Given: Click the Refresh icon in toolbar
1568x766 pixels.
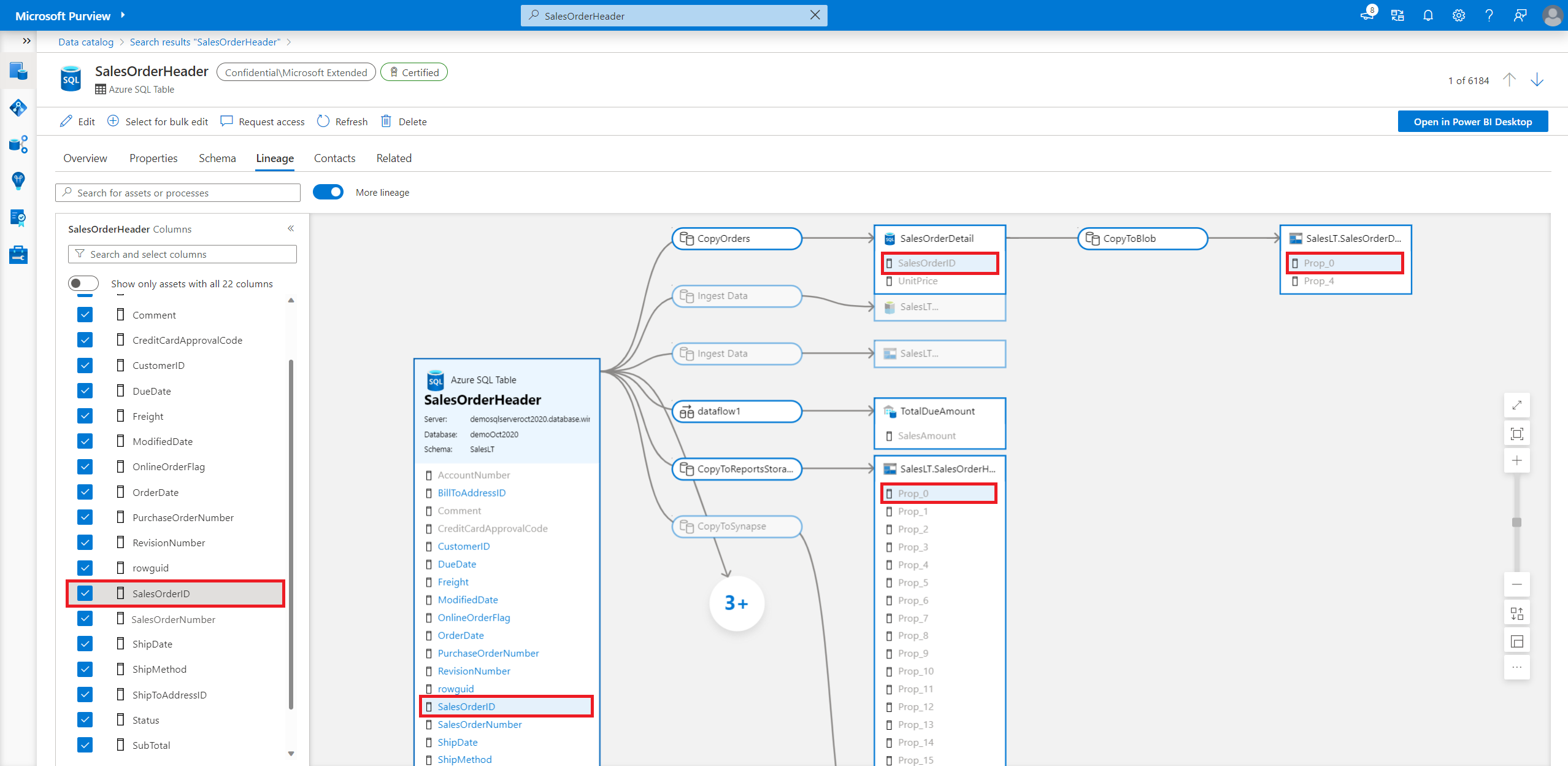Looking at the screenshot, I should 323,121.
